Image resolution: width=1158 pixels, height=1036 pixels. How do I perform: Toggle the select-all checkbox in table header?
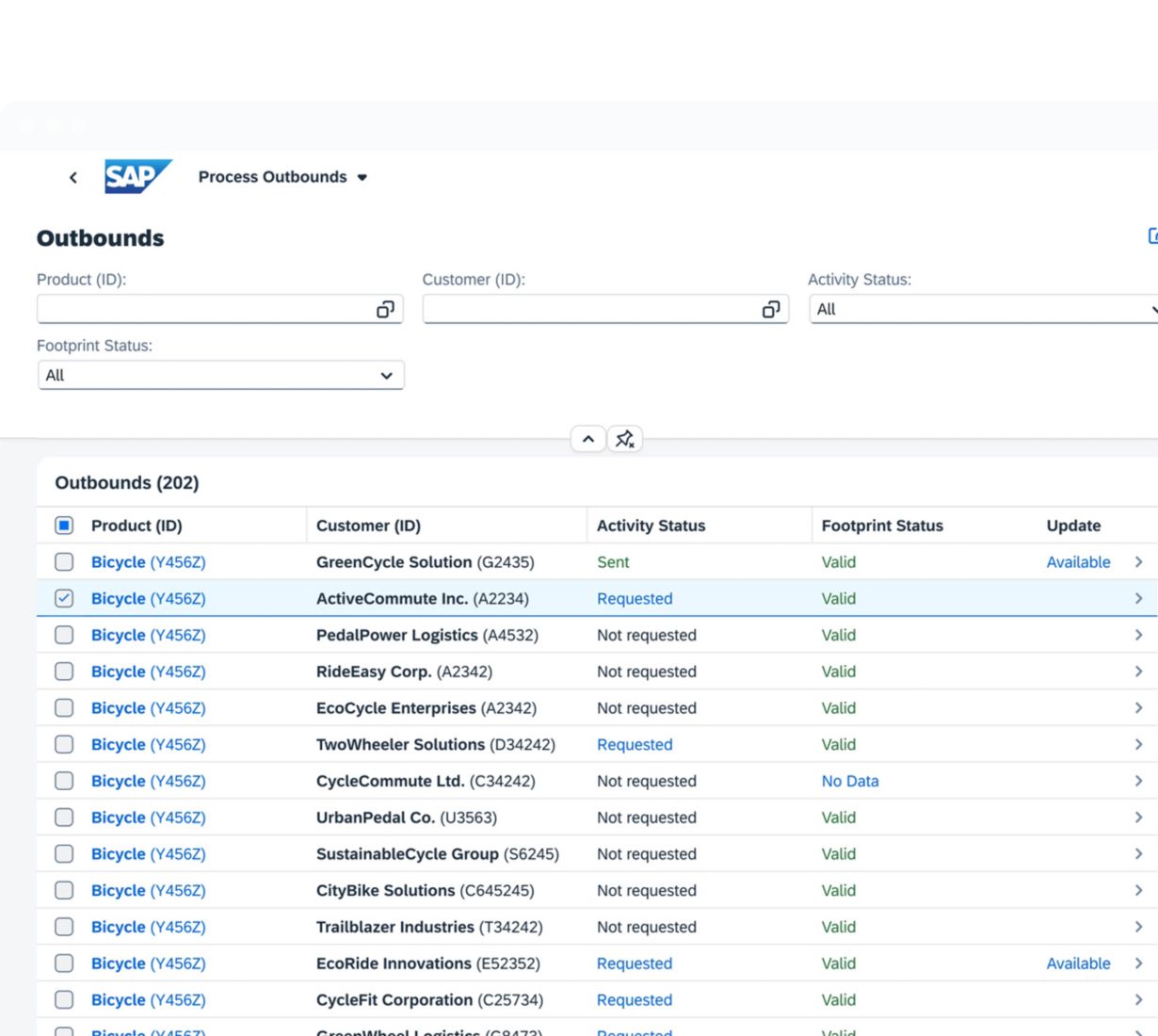click(x=64, y=526)
